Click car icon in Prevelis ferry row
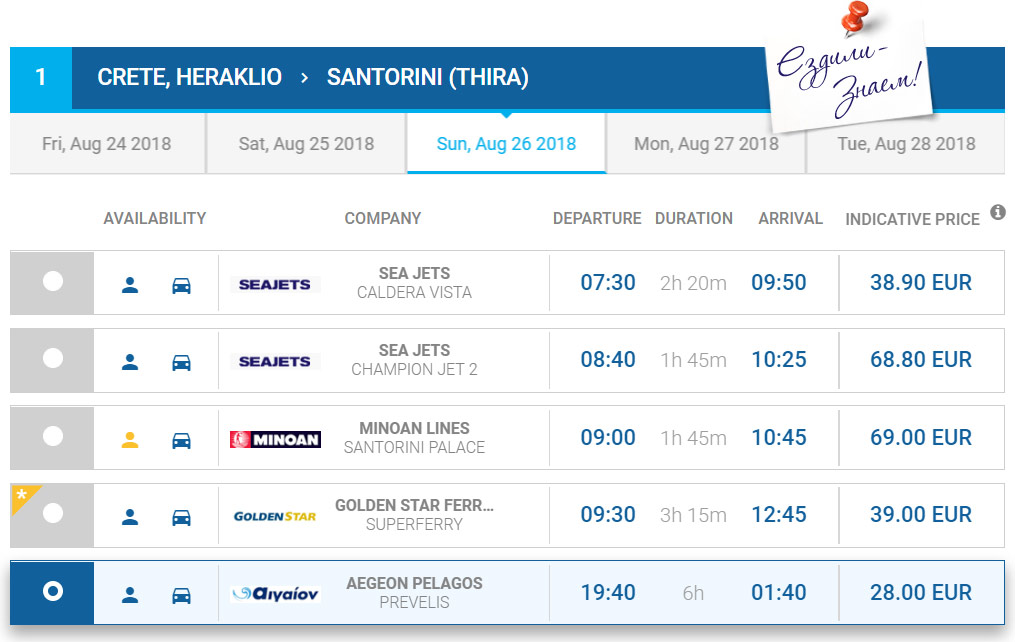Image resolution: width=1015 pixels, height=642 pixels. (x=181, y=594)
